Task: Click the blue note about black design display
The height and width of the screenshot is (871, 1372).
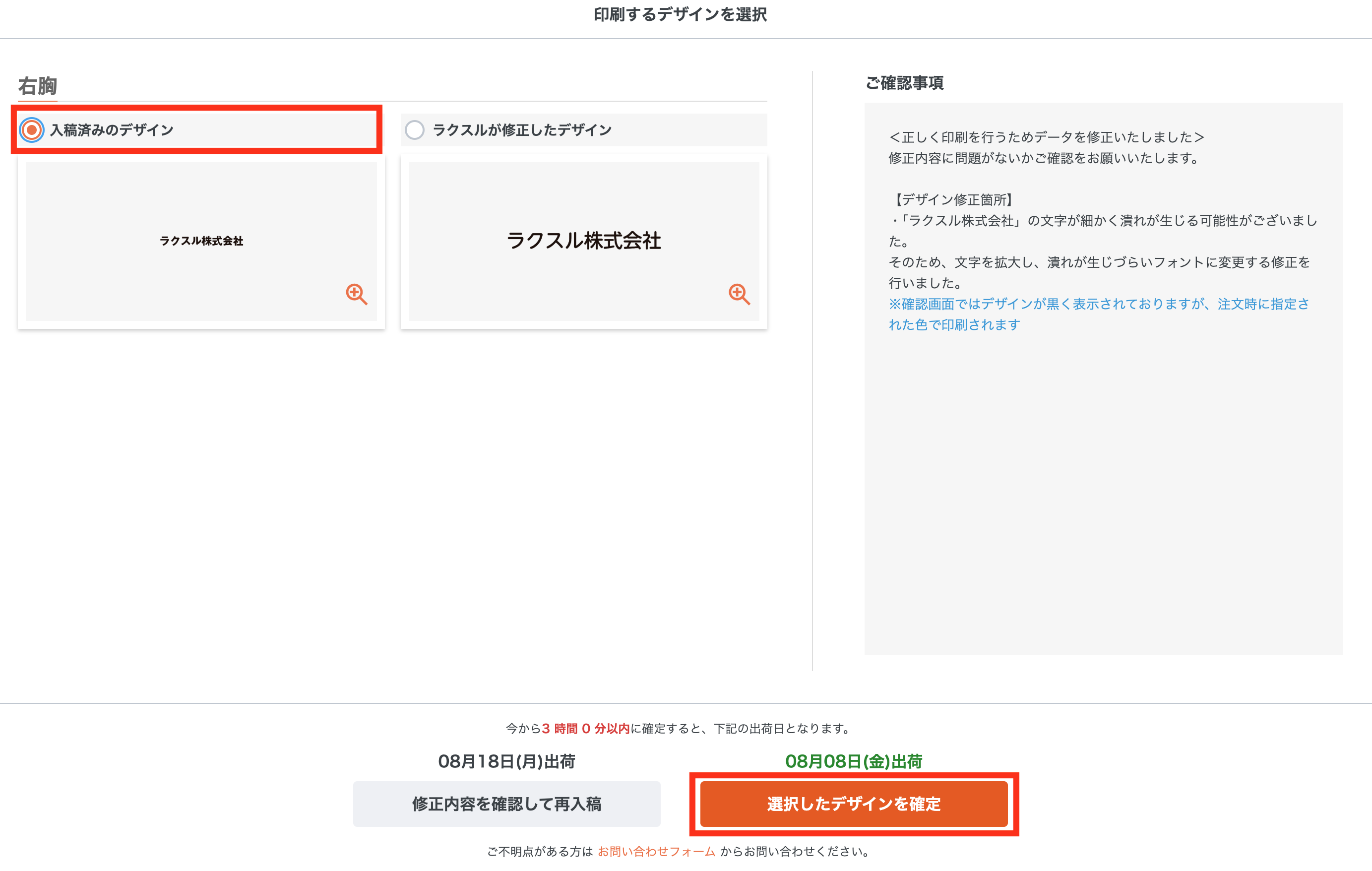Action: 1100,314
